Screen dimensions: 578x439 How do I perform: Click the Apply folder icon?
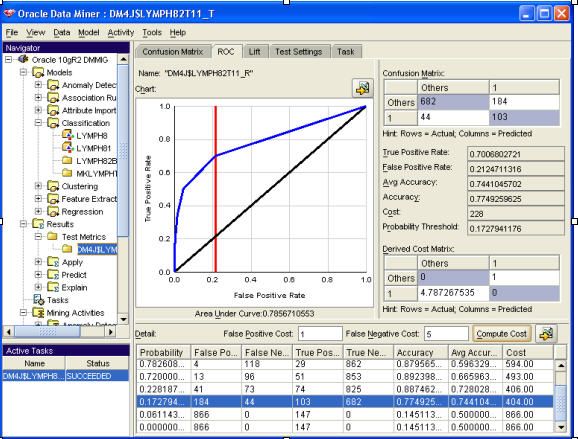pyautogui.click(x=53, y=262)
